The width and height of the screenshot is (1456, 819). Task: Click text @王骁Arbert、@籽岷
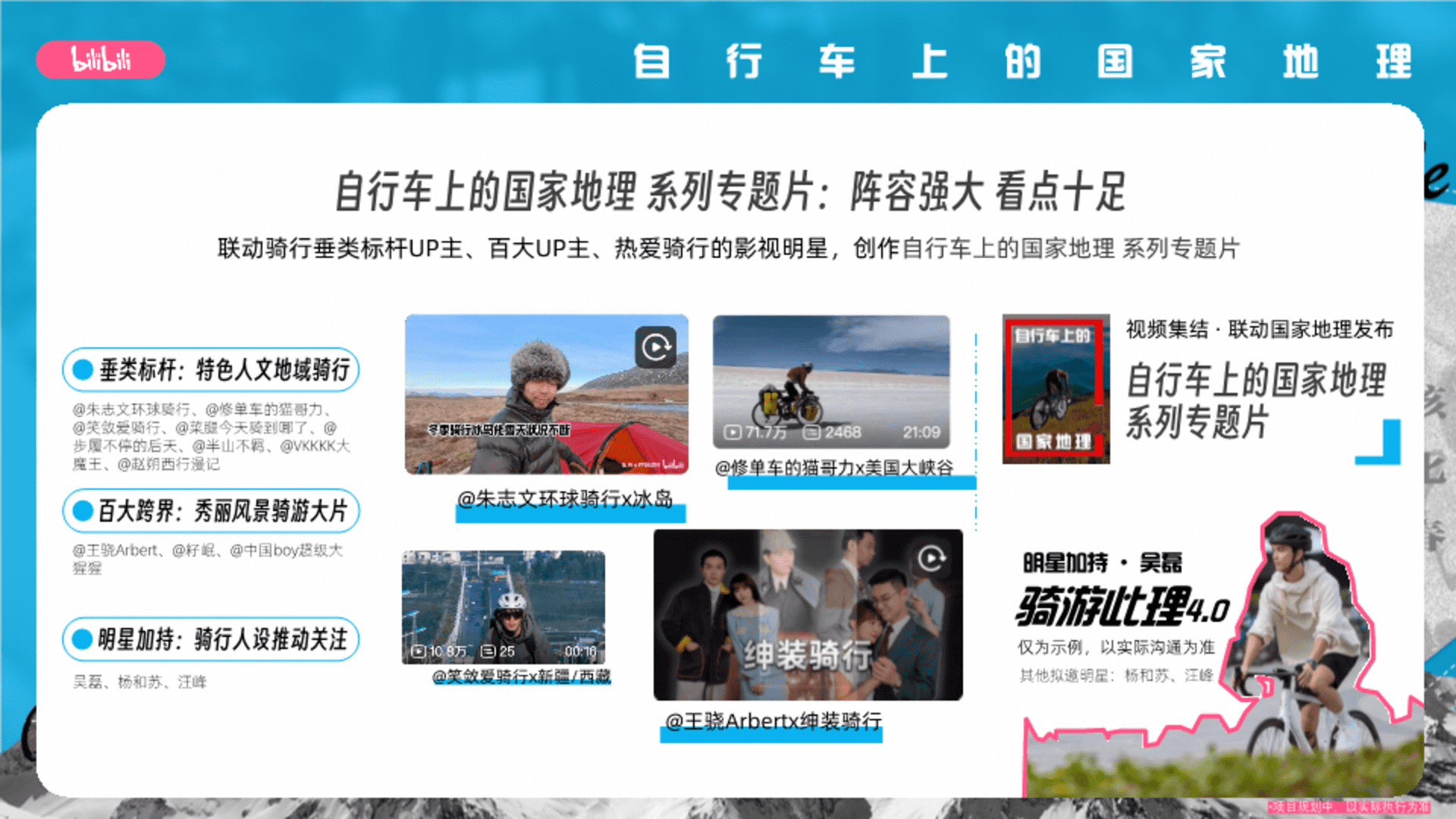(x=208, y=558)
